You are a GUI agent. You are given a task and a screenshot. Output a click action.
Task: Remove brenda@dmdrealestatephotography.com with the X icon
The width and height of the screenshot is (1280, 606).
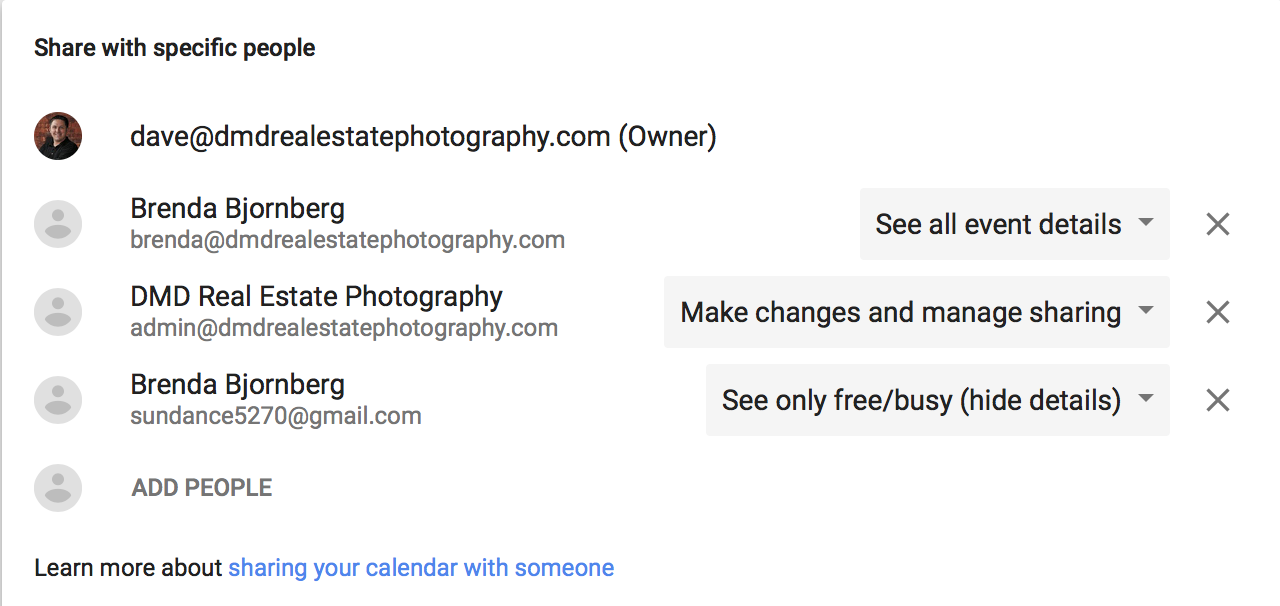pyautogui.click(x=1217, y=224)
